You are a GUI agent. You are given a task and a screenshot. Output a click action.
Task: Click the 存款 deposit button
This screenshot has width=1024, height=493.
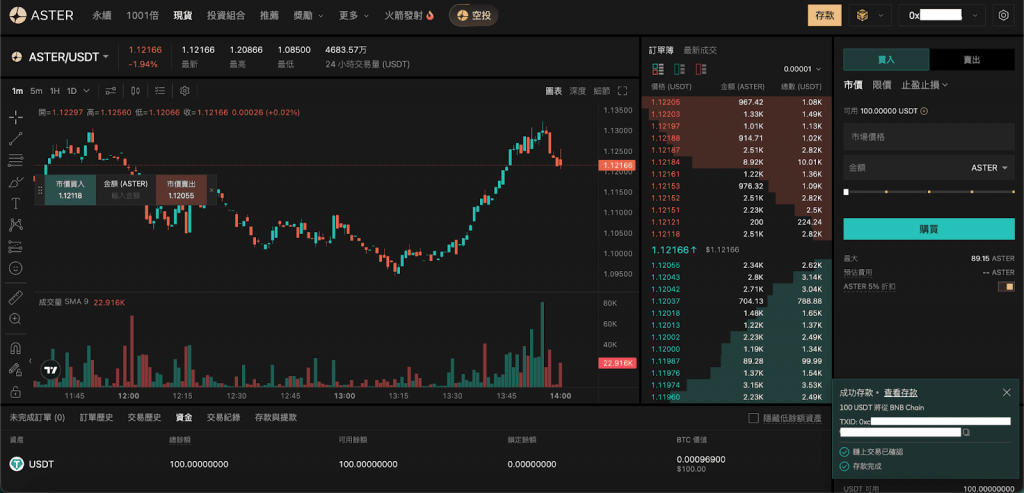(x=824, y=15)
